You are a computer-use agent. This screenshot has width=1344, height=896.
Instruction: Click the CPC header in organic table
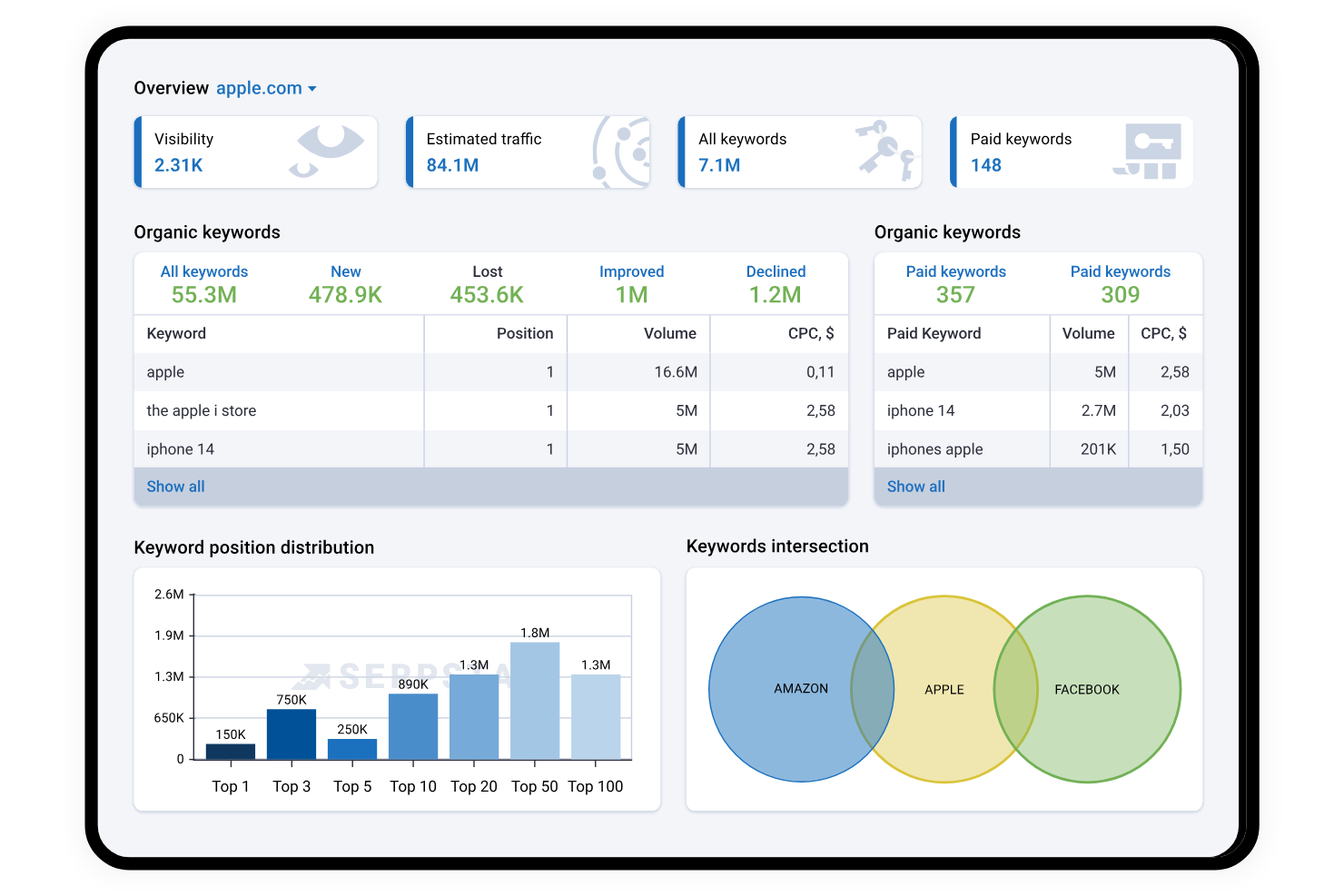click(811, 333)
